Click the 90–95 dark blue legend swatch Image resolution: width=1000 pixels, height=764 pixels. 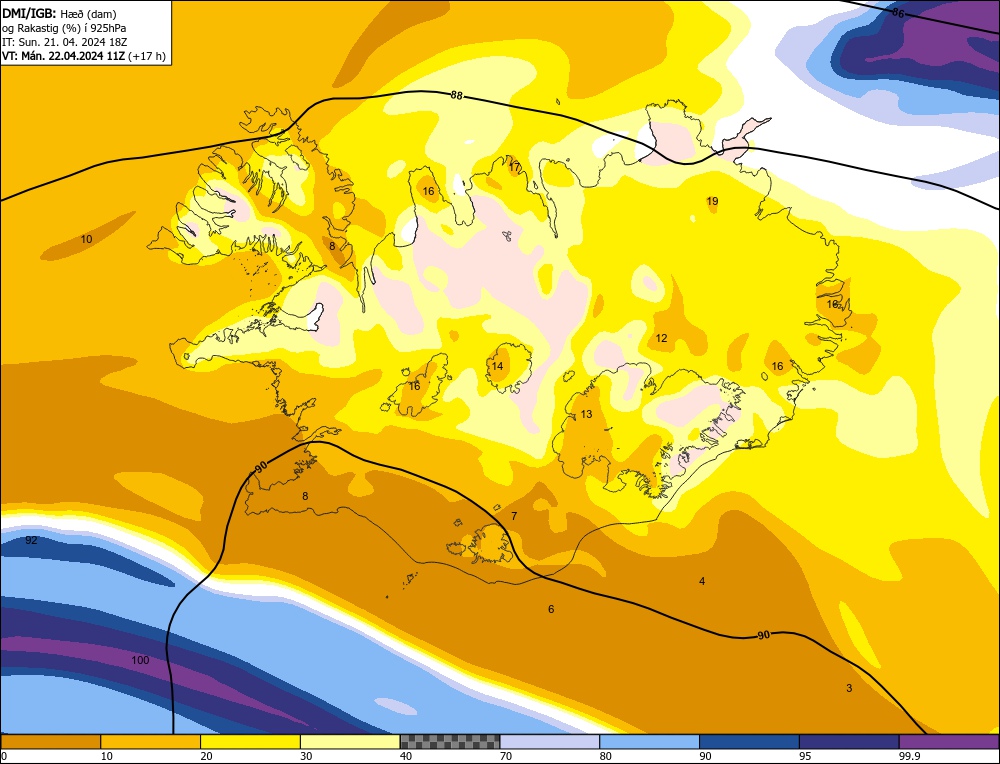[749, 741]
